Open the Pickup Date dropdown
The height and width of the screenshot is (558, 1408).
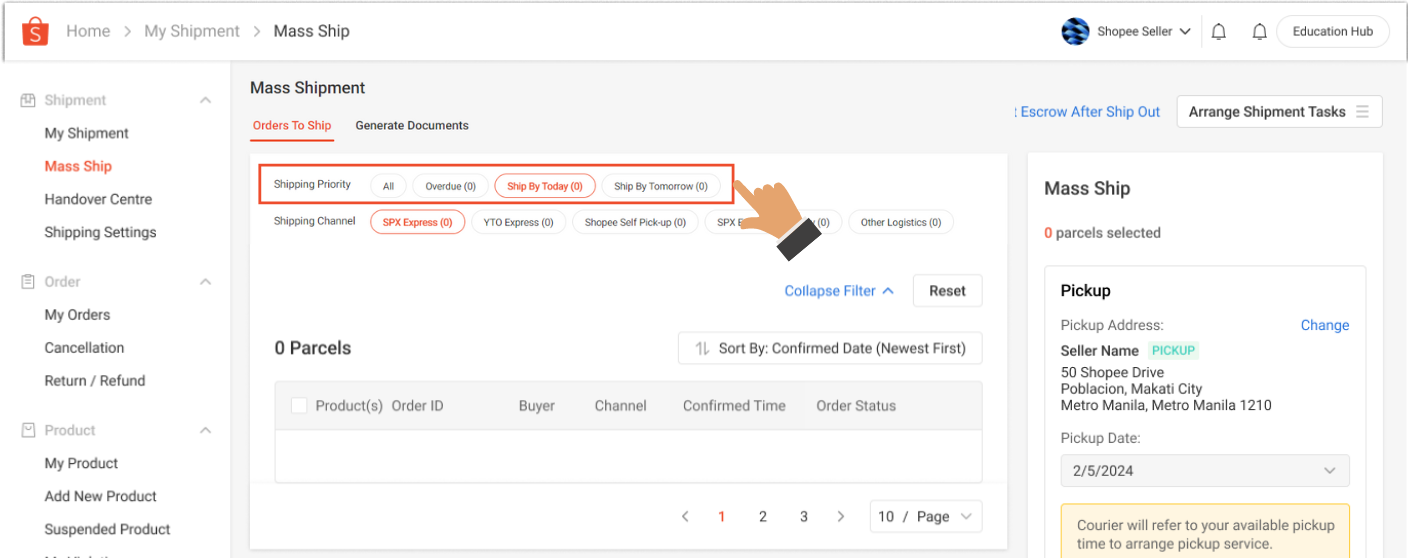click(x=1204, y=471)
